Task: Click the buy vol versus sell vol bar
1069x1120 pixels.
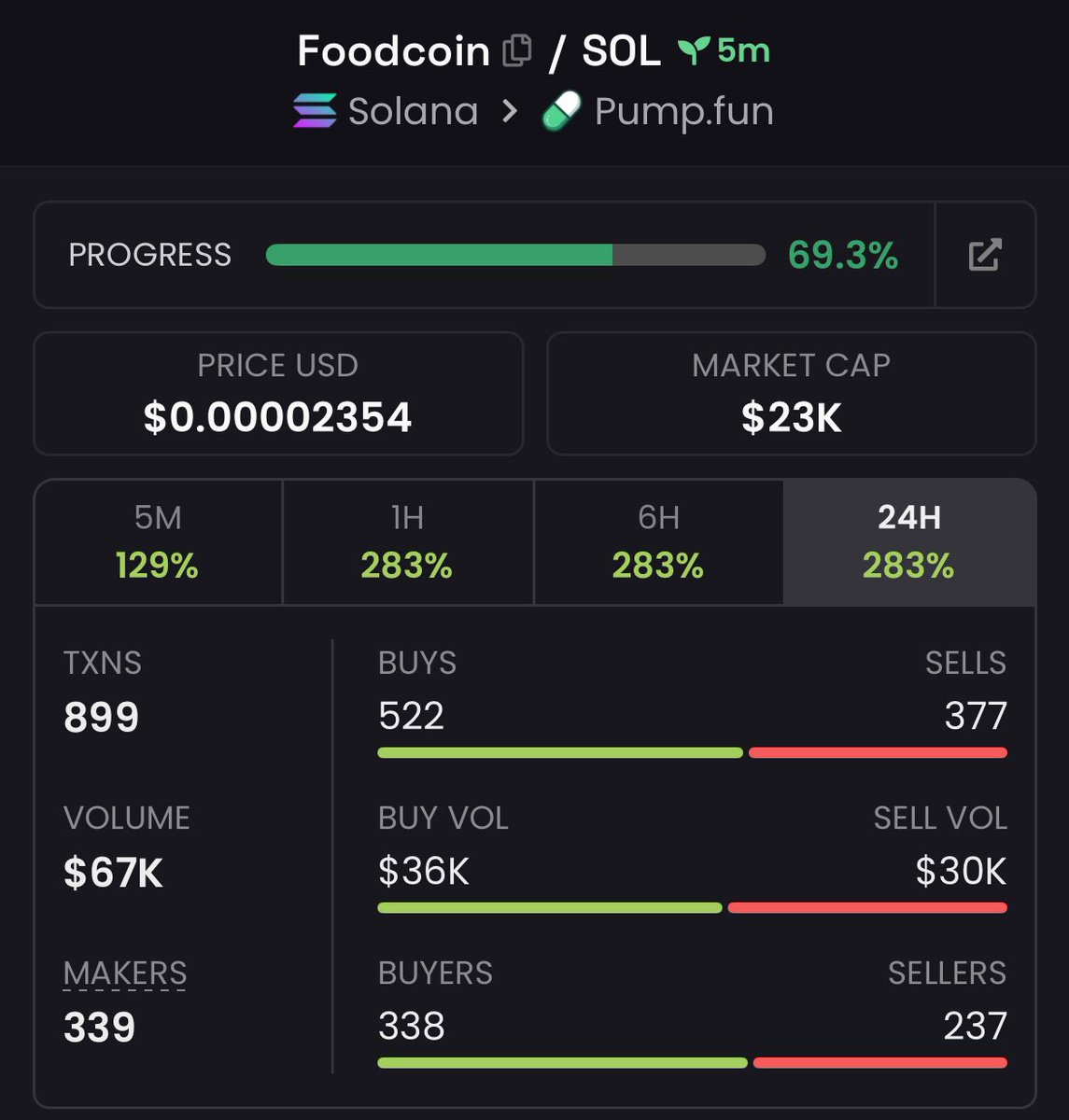Action: [692, 907]
